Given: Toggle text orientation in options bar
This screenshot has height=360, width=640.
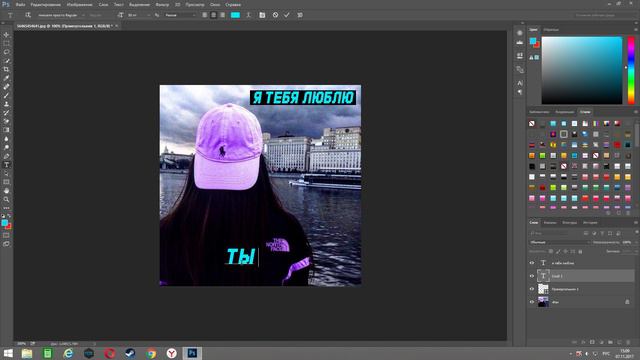Looking at the screenshot, I should (28, 15).
